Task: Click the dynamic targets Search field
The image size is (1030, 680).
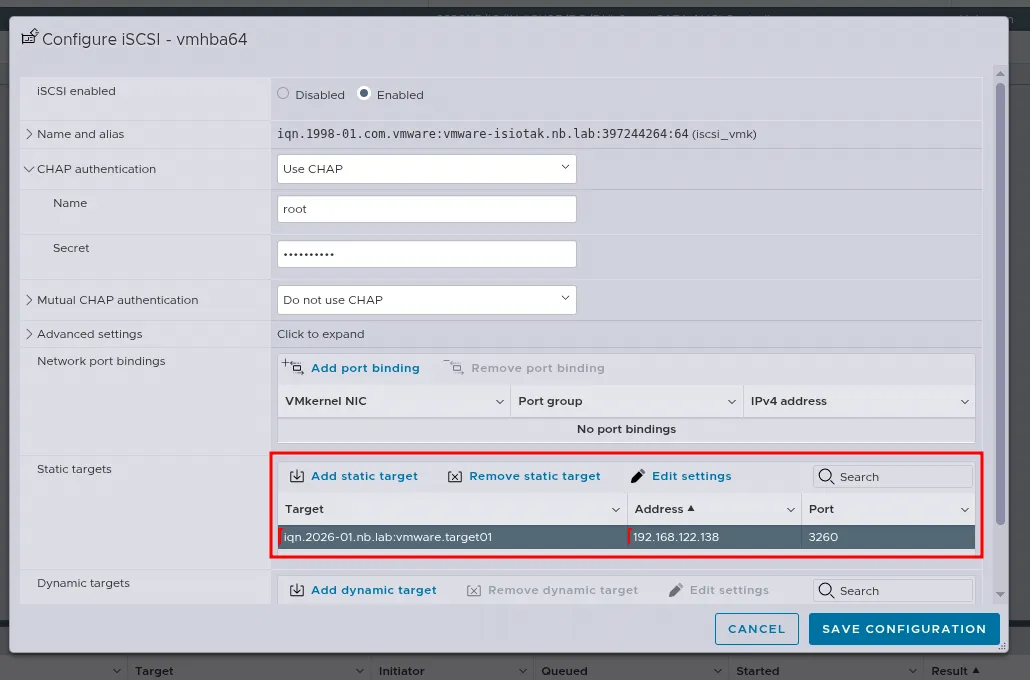Action: (x=893, y=590)
